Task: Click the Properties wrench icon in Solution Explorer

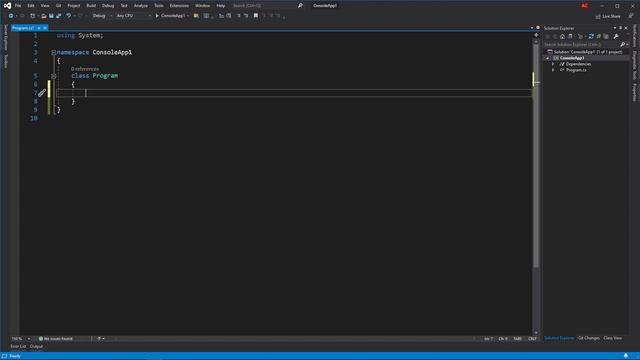Action: 616,37
